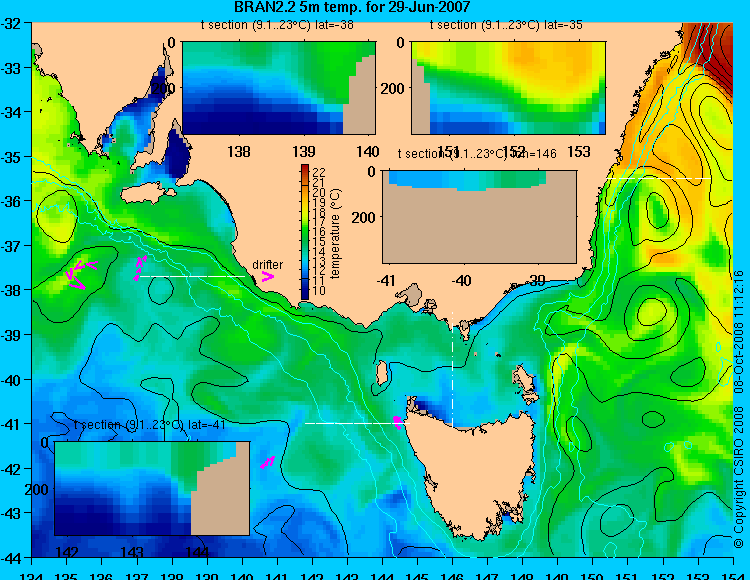Click the "t section" lat=-35 inset title

(x=506, y=25)
